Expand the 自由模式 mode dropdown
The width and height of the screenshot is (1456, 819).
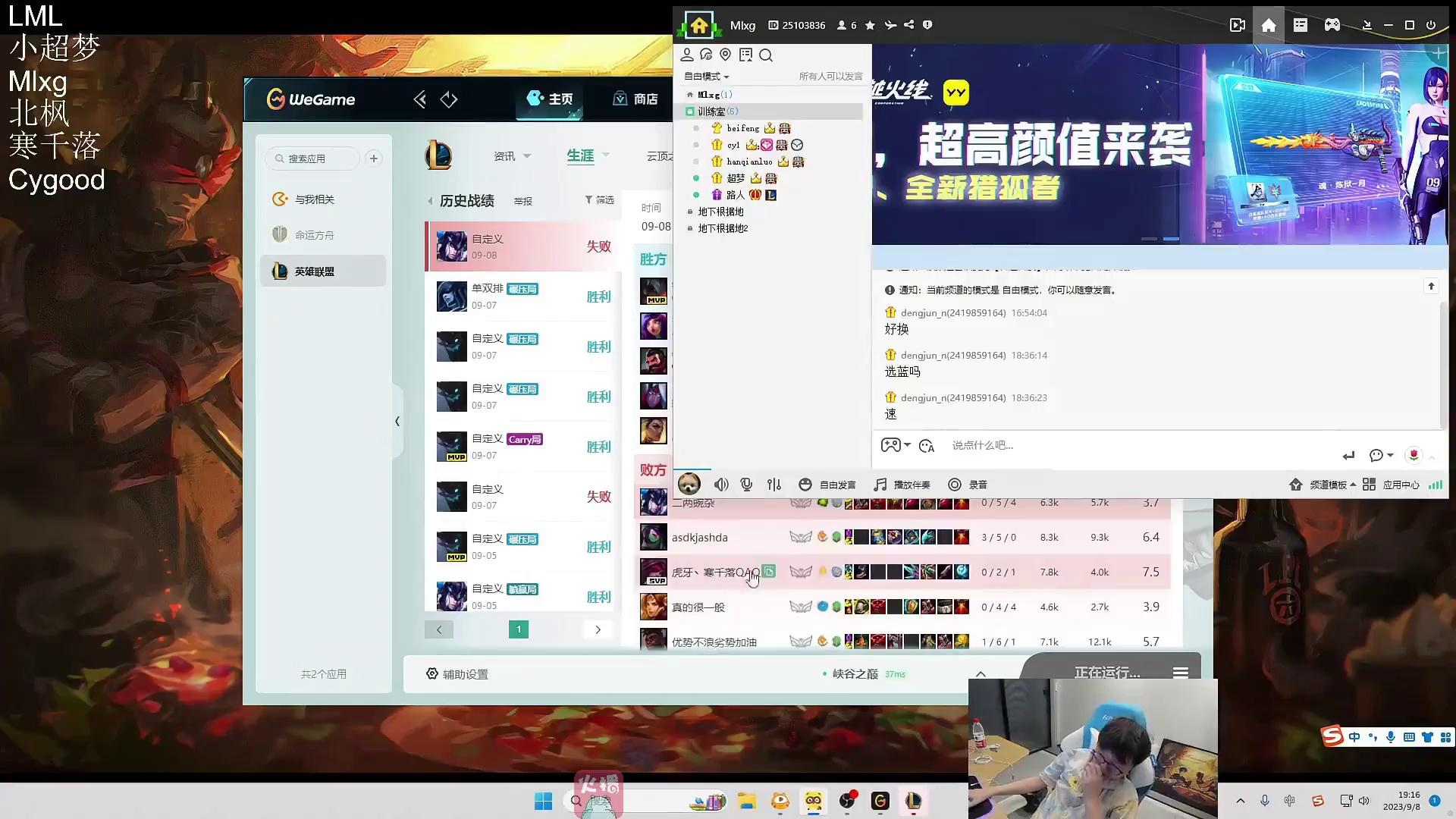706,77
